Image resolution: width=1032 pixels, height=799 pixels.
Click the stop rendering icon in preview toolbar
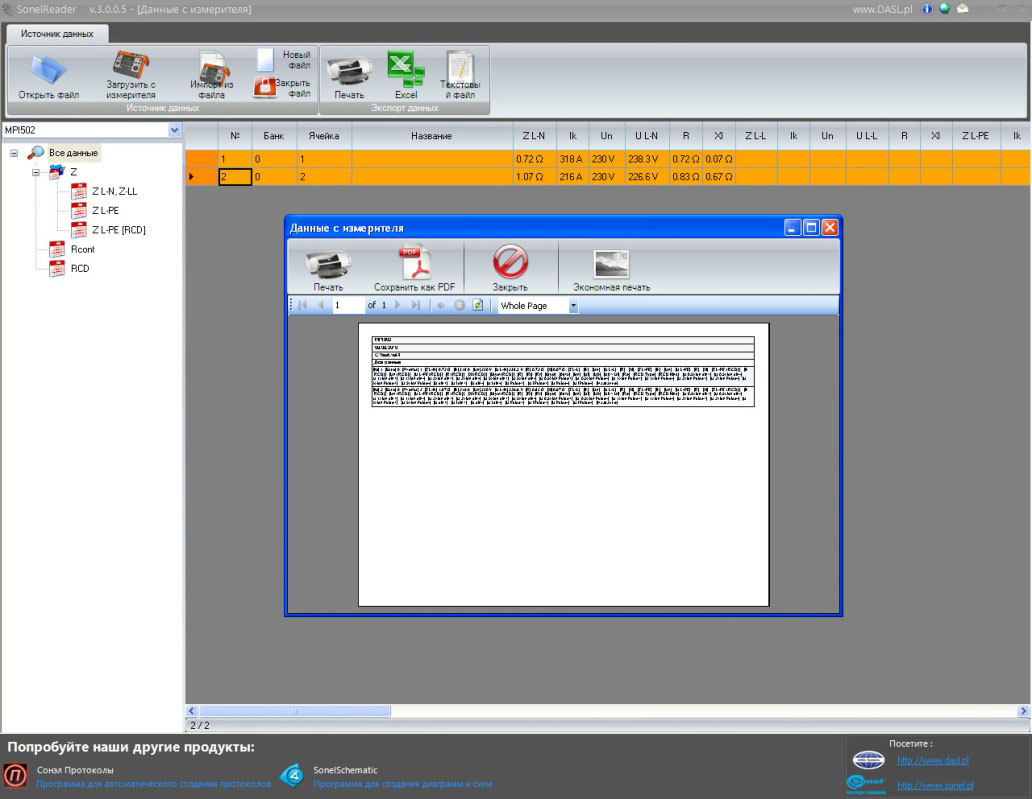(x=459, y=305)
